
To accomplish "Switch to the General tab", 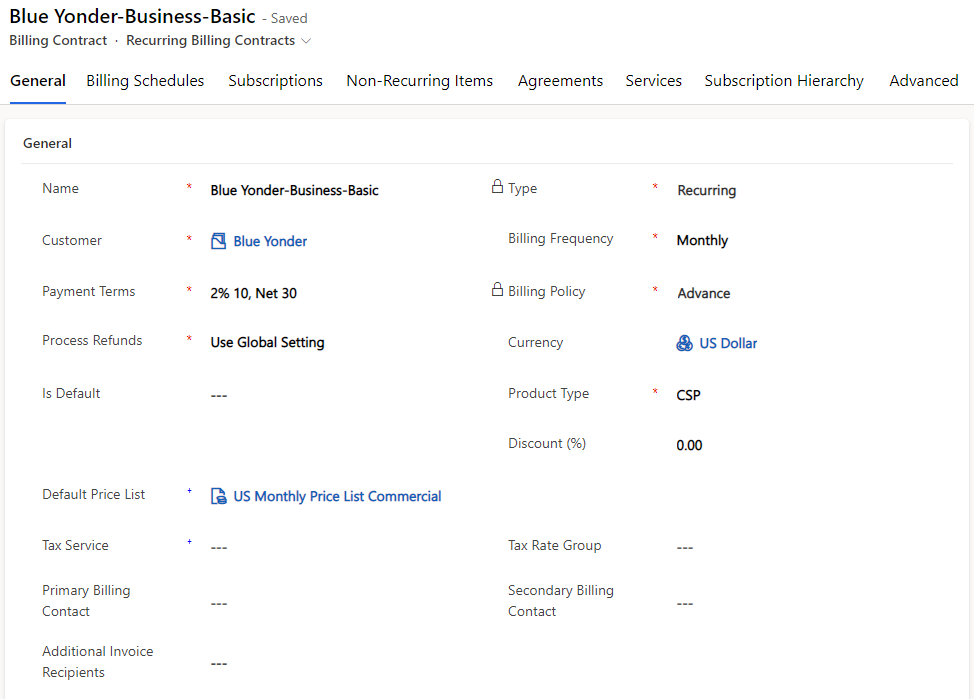I will 38,81.
